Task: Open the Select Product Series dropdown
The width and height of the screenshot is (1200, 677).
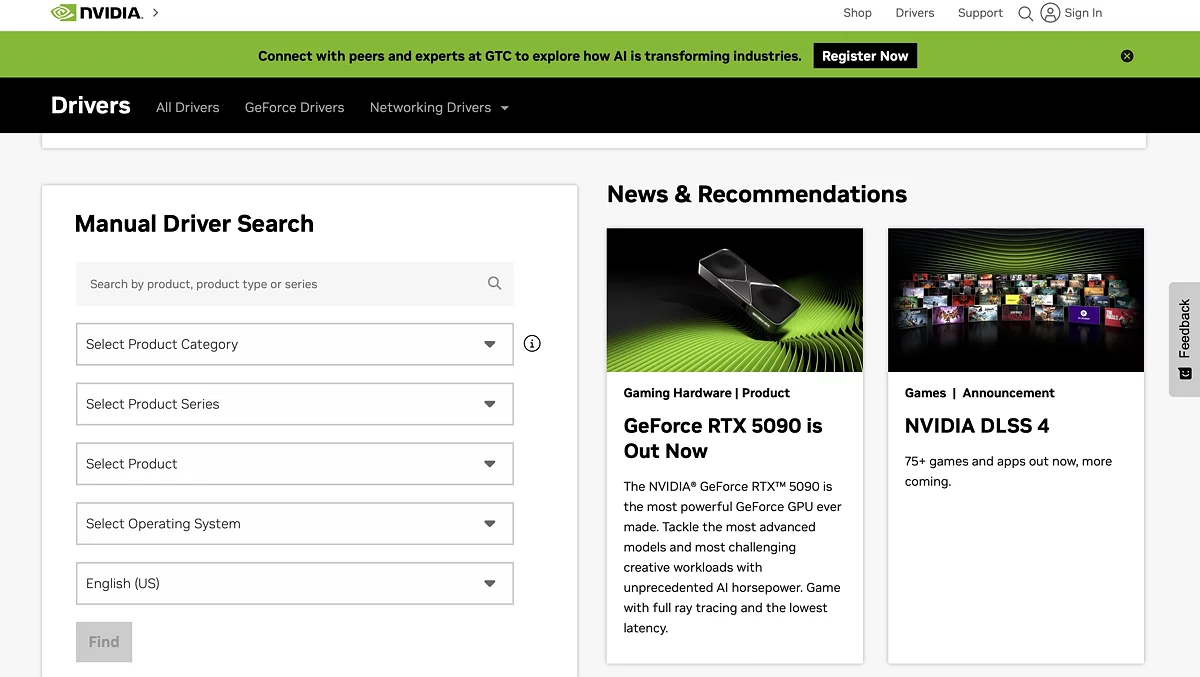Action: coord(295,404)
